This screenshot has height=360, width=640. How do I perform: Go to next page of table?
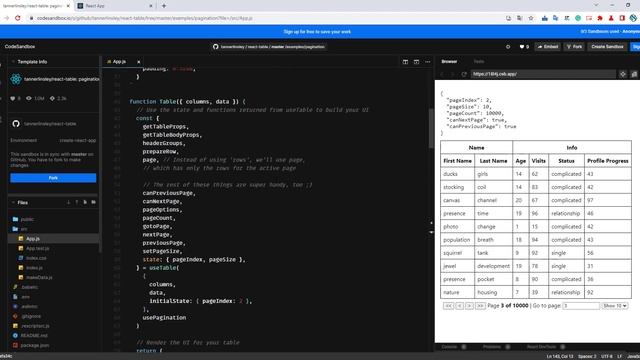469,306
